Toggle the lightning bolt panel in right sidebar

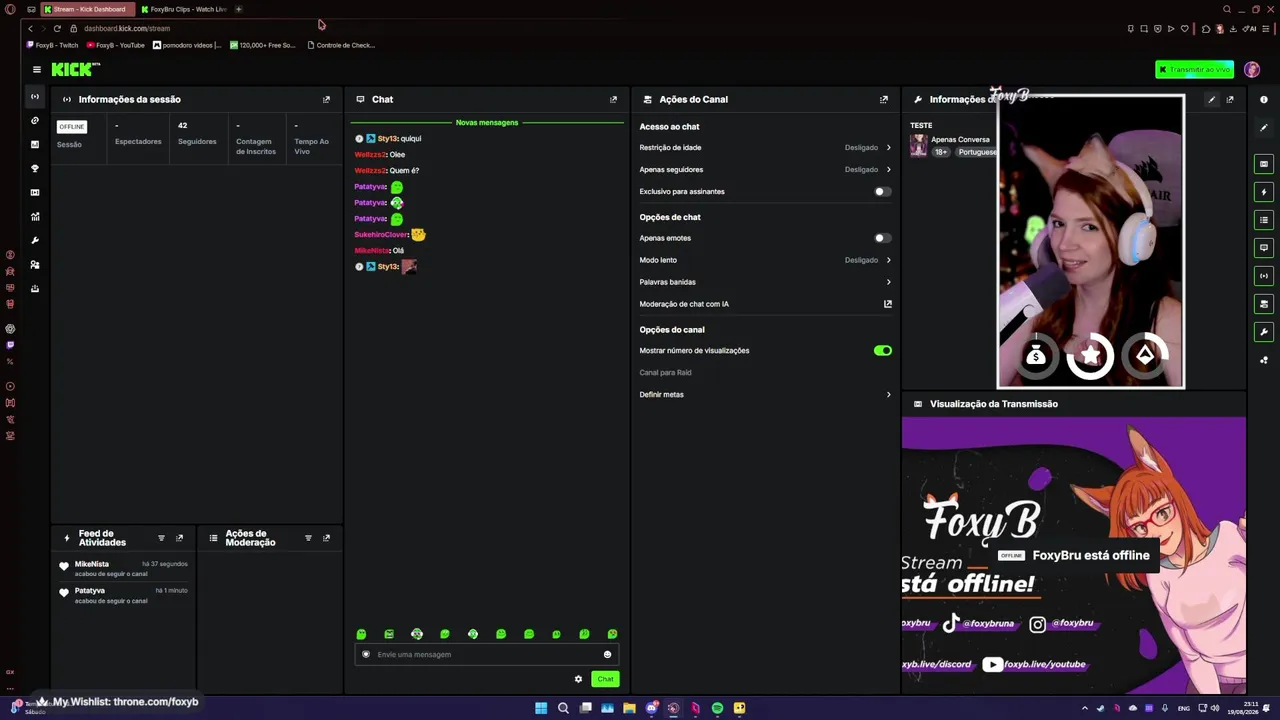click(1264, 192)
